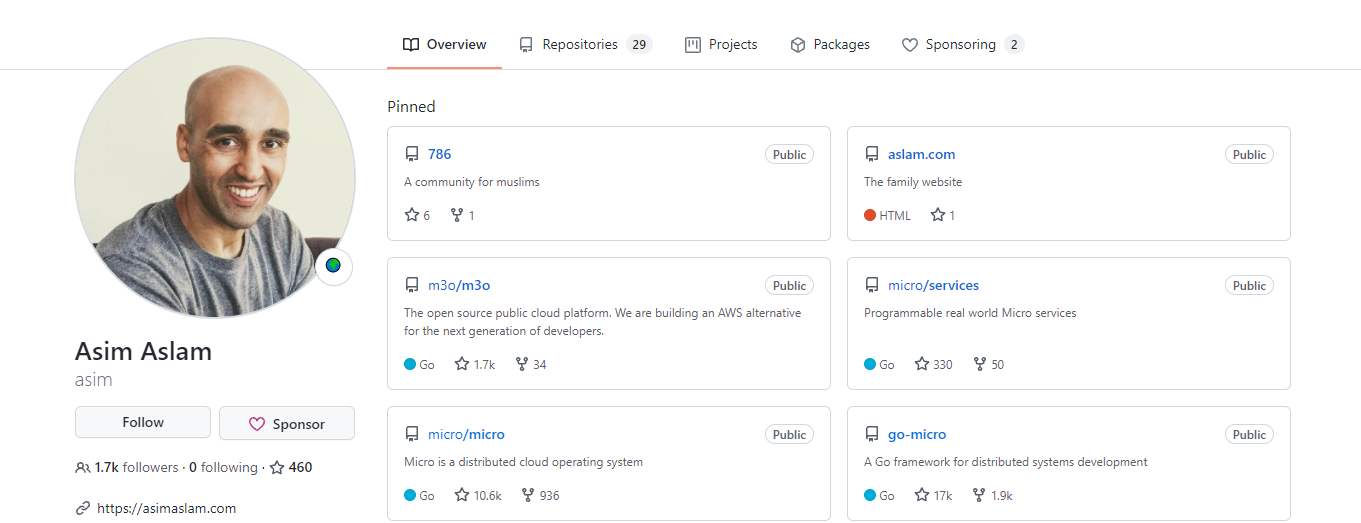Screen dimensions: 1361x523
Task: Click the people icon beside followers
Action: tap(83, 468)
